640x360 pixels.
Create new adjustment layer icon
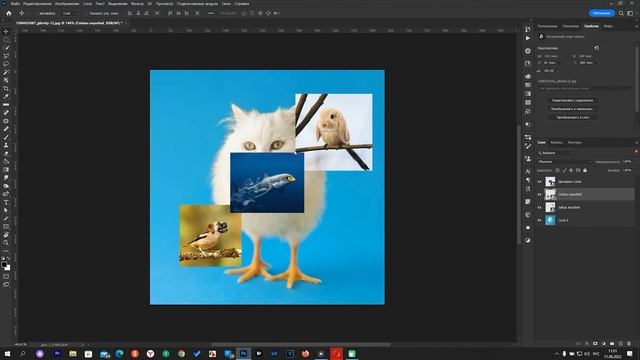[604, 344]
